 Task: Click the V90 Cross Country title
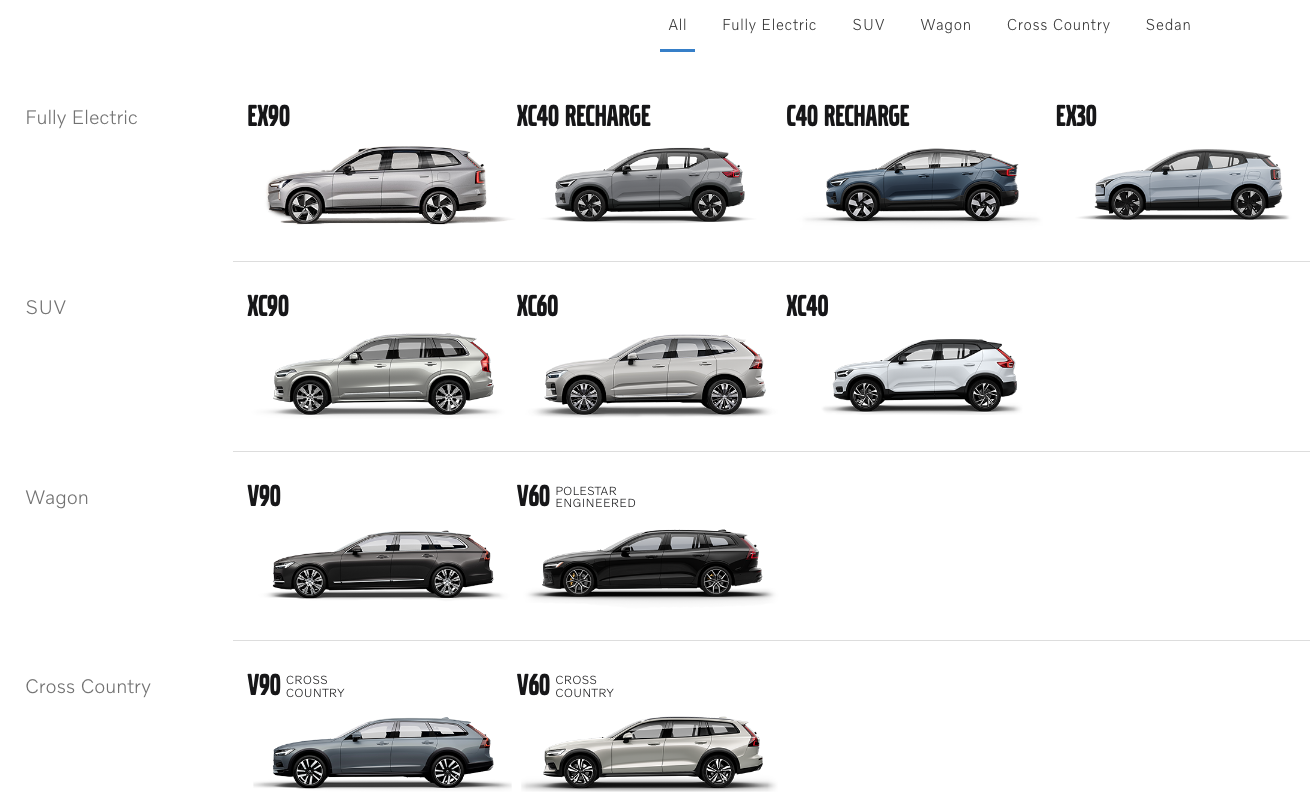point(296,685)
